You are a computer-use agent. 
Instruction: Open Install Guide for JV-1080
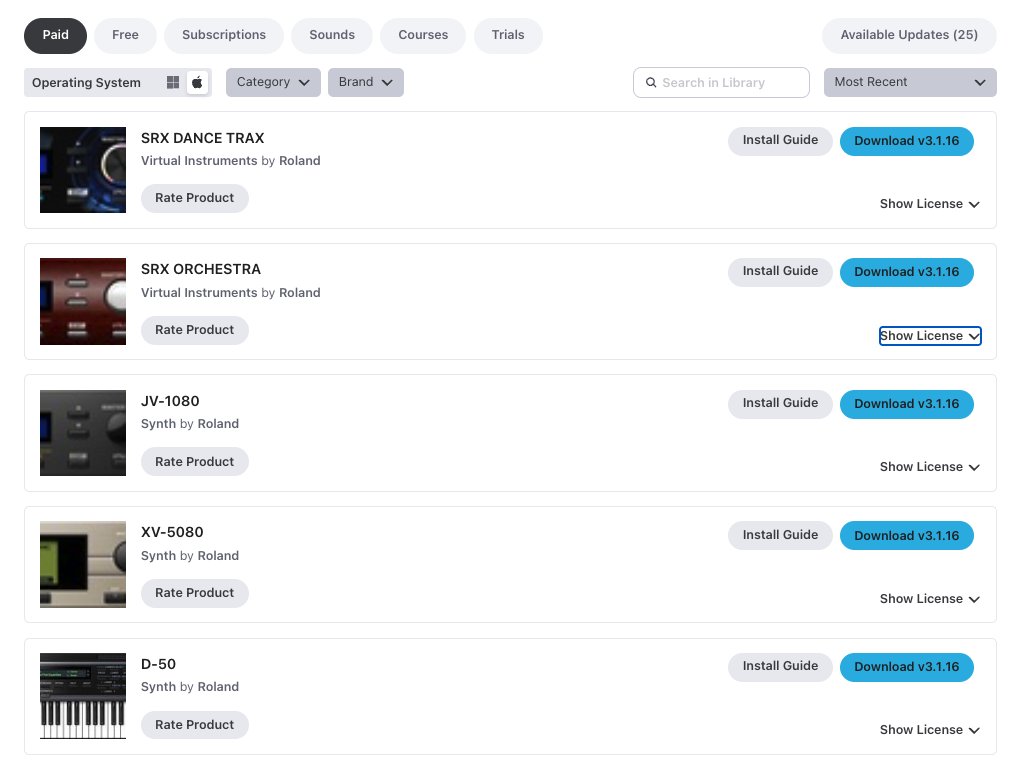(x=780, y=404)
